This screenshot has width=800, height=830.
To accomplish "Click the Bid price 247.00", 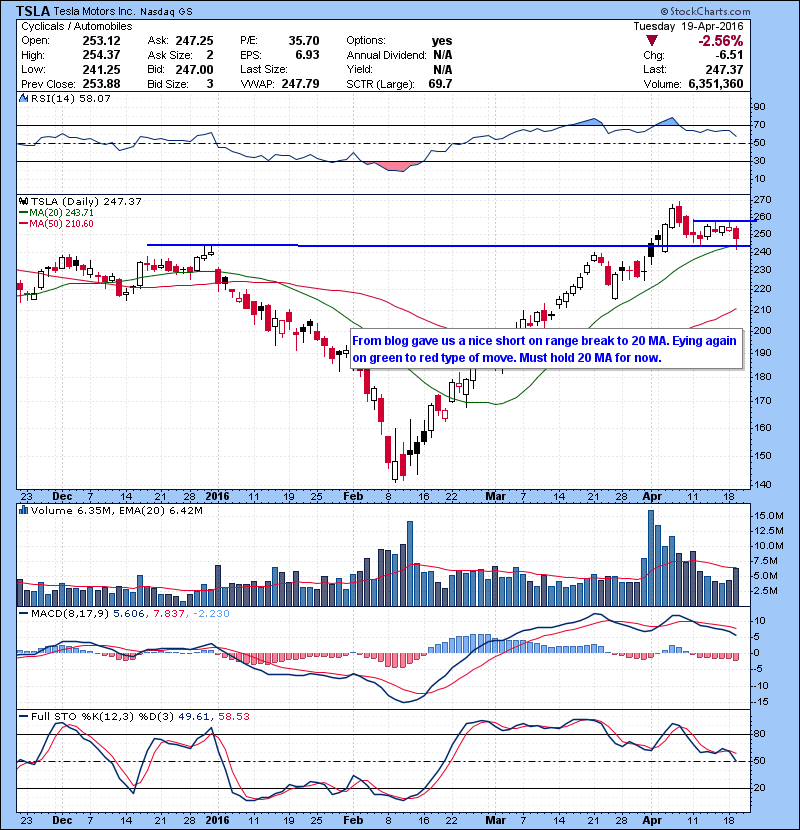I will coord(194,70).
